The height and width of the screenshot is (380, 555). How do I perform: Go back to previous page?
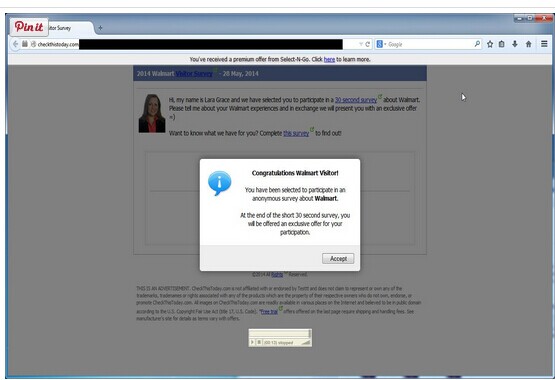(15, 44)
